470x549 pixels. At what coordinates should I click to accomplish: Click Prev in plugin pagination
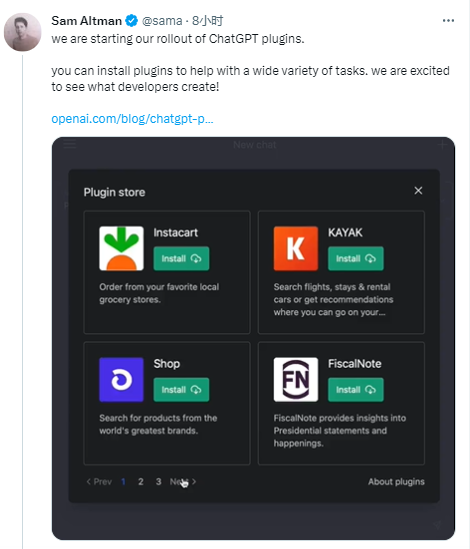tap(99, 482)
